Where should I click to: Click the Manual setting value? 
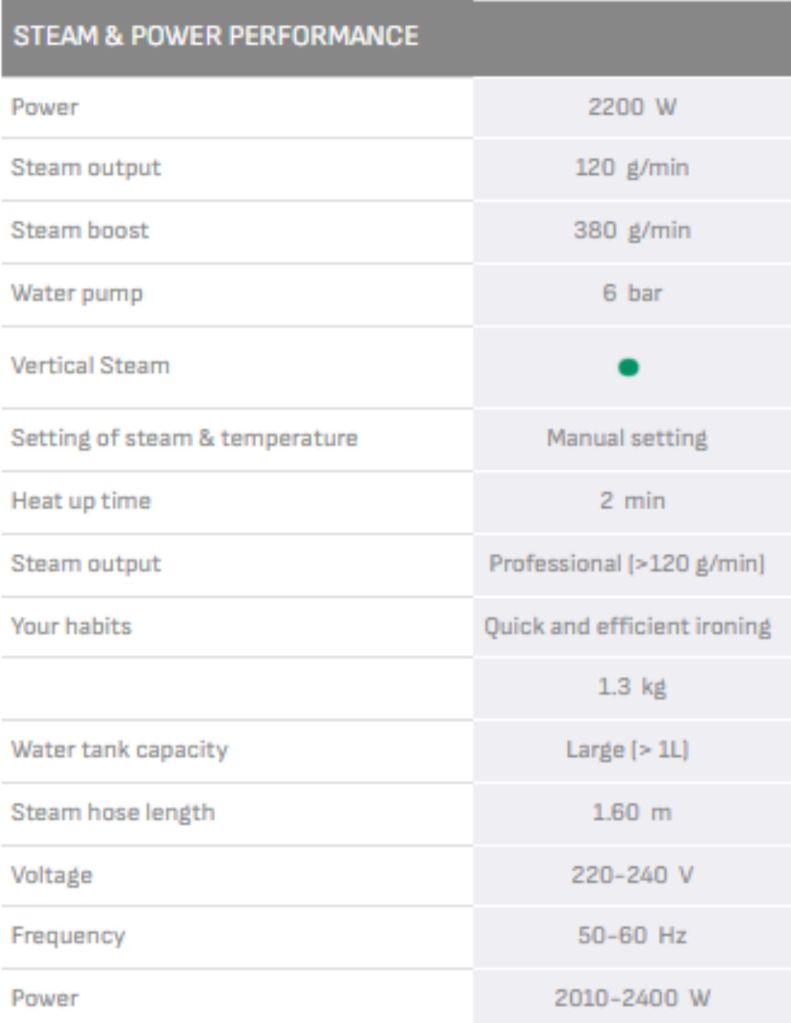click(x=627, y=438)
